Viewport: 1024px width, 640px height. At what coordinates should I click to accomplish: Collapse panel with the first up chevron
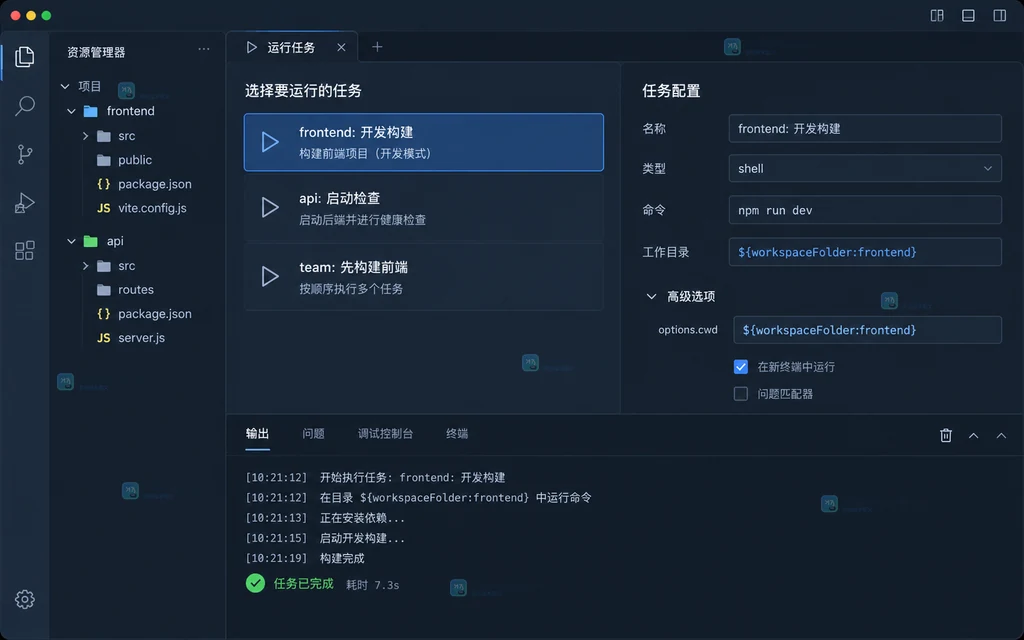click(x=973, y=436)
